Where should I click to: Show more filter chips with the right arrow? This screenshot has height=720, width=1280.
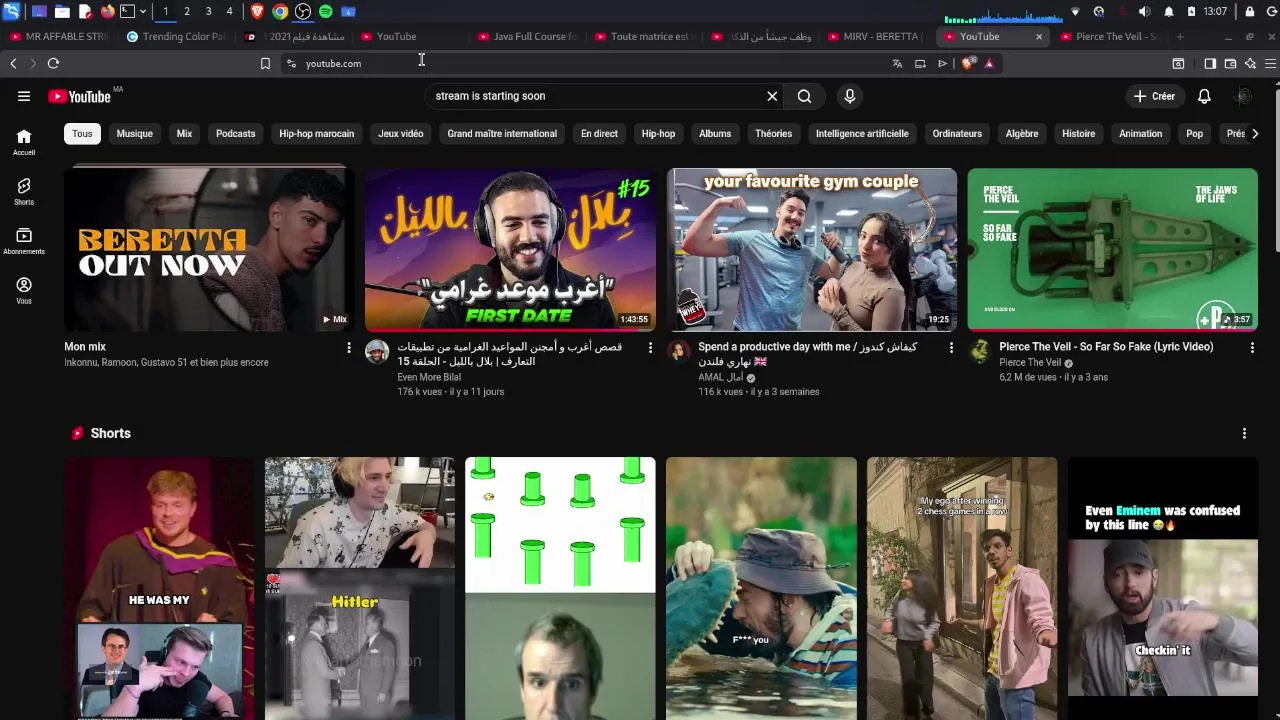click(1255, 133)
